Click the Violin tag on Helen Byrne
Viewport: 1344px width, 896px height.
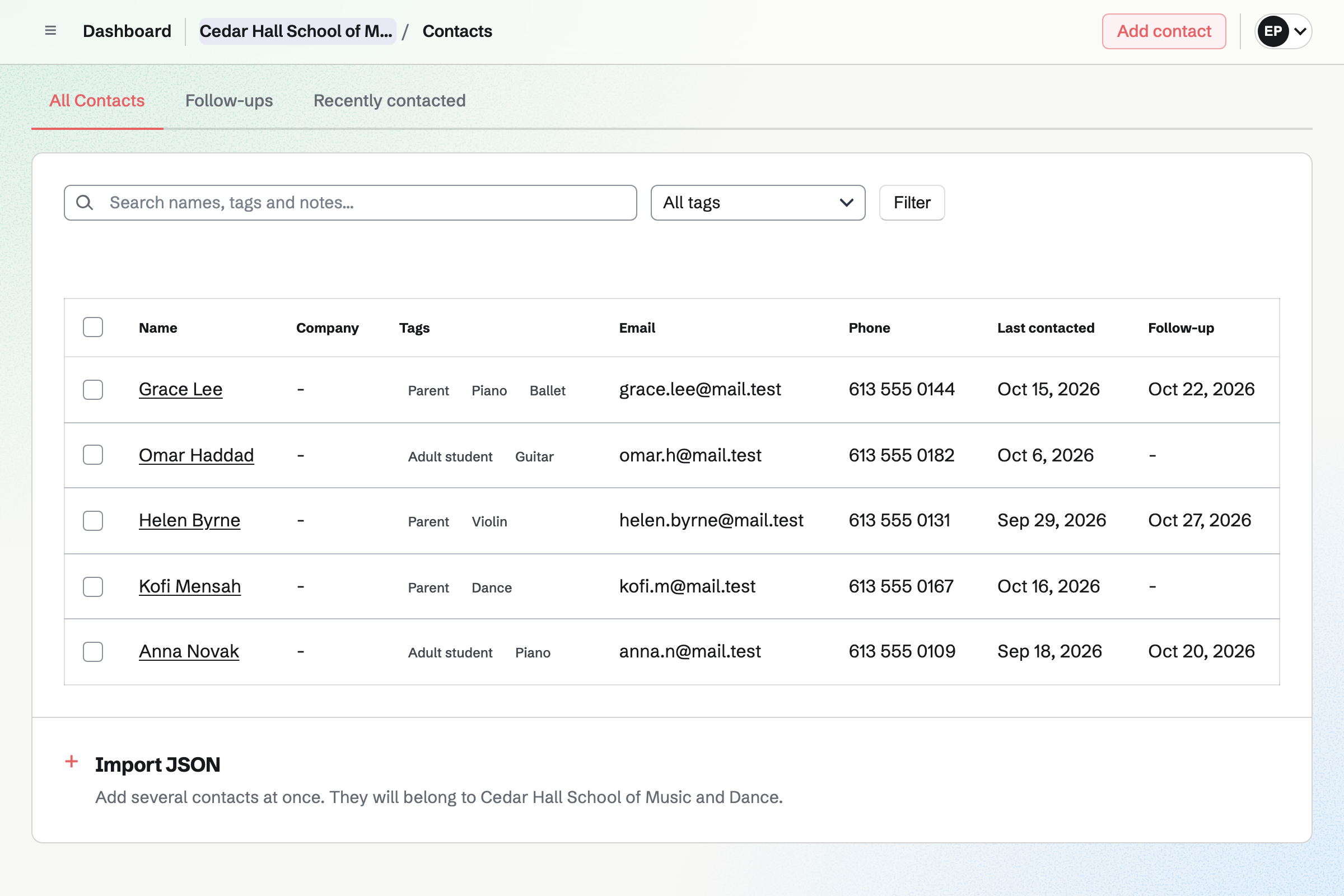point(489,521)
